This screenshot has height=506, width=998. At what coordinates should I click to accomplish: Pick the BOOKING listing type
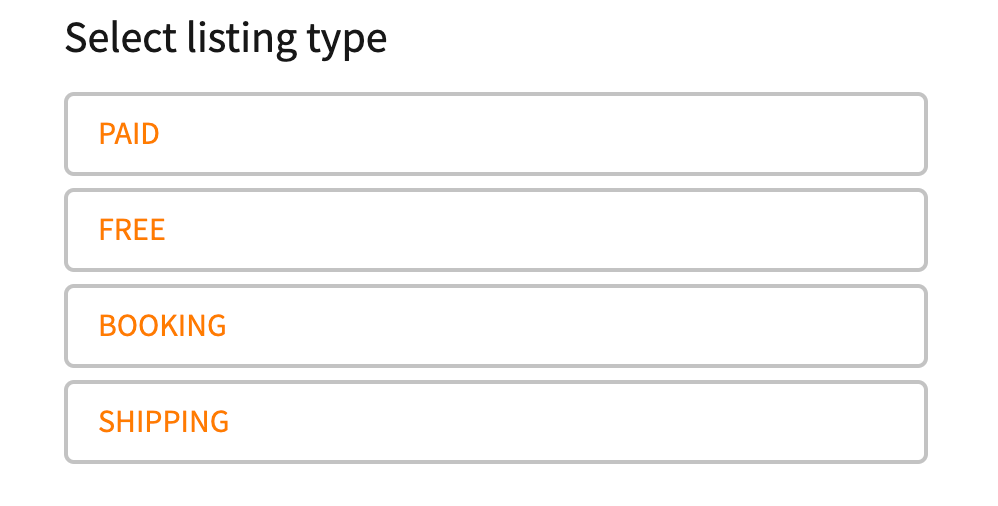click(x=496, y=326)
